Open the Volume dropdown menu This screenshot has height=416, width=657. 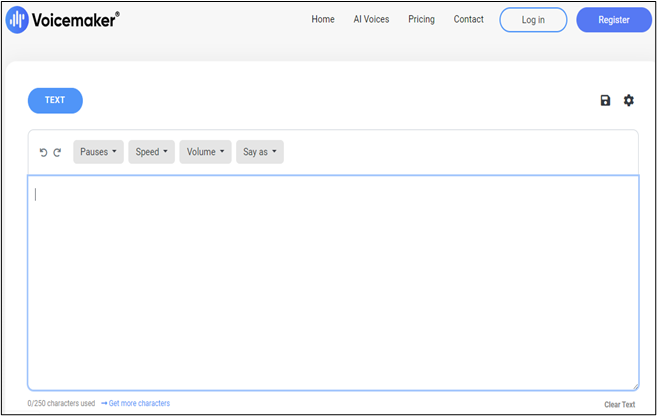coord(205,152)
